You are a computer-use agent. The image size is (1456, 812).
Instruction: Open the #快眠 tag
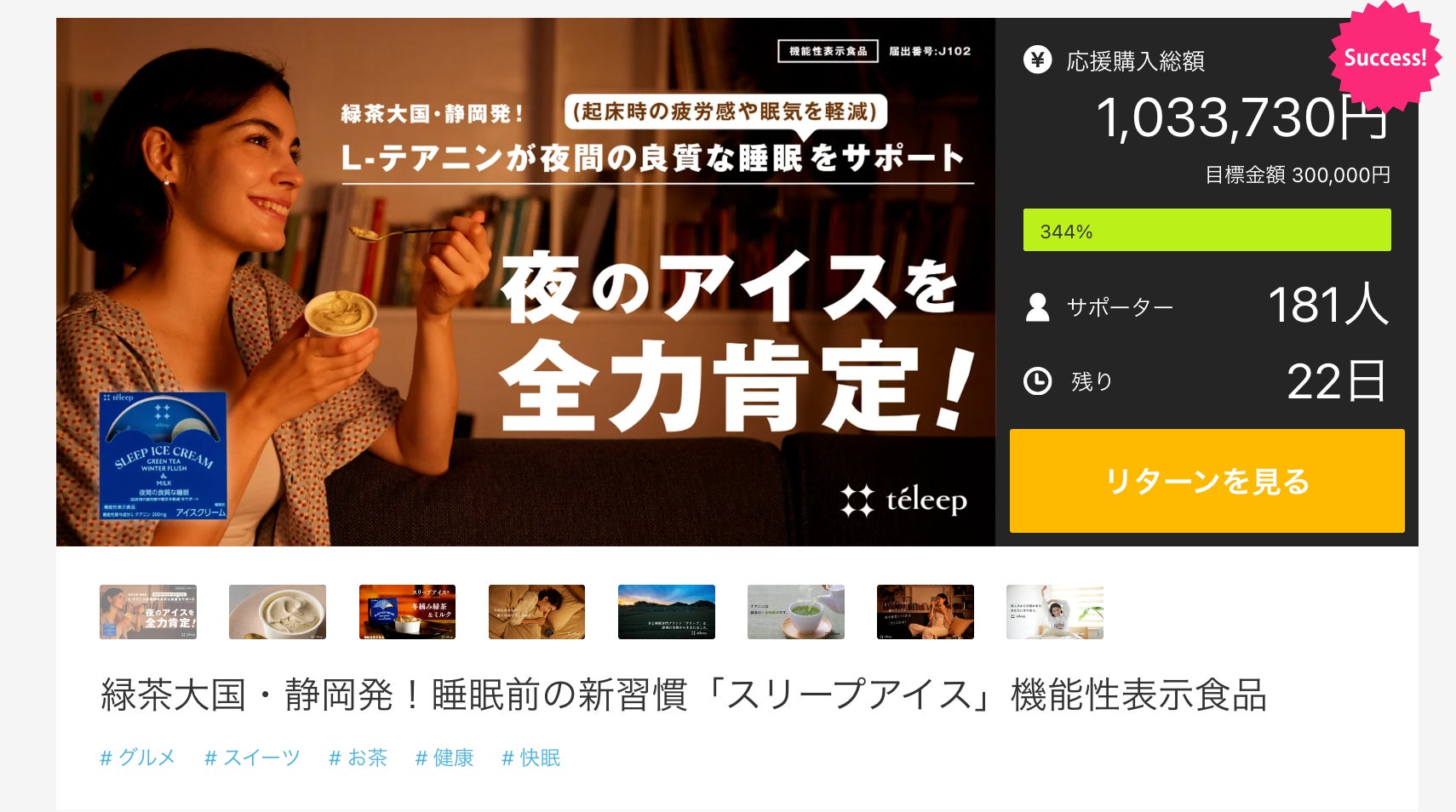[x=530, y=758]
